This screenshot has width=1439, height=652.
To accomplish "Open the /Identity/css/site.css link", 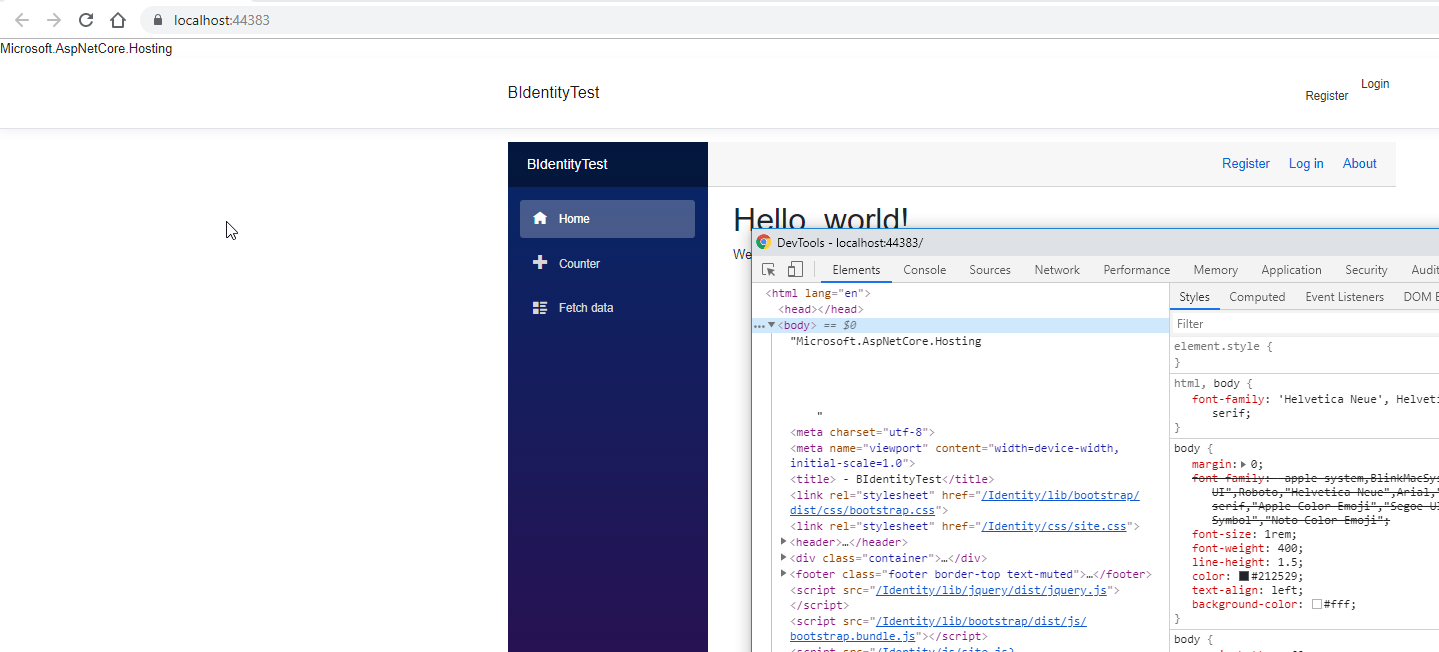I will coord(1054,526).
